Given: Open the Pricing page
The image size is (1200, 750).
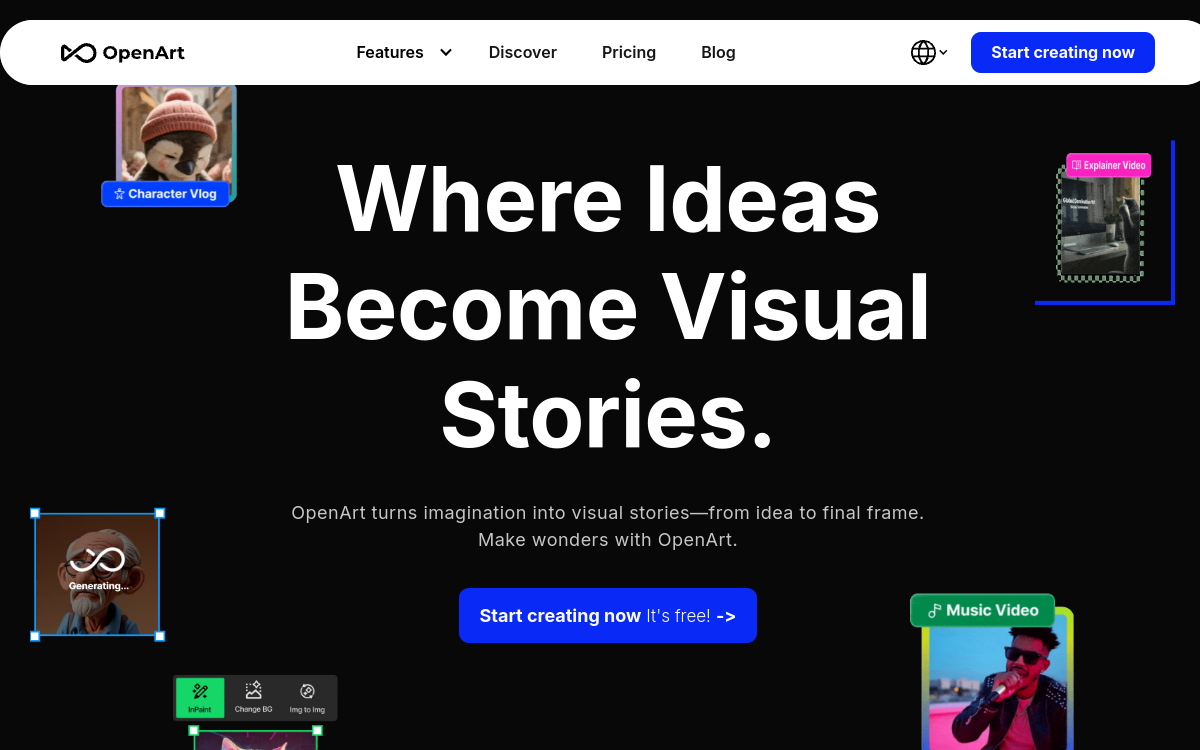Looking at the screenshot, I should (628, 52).
